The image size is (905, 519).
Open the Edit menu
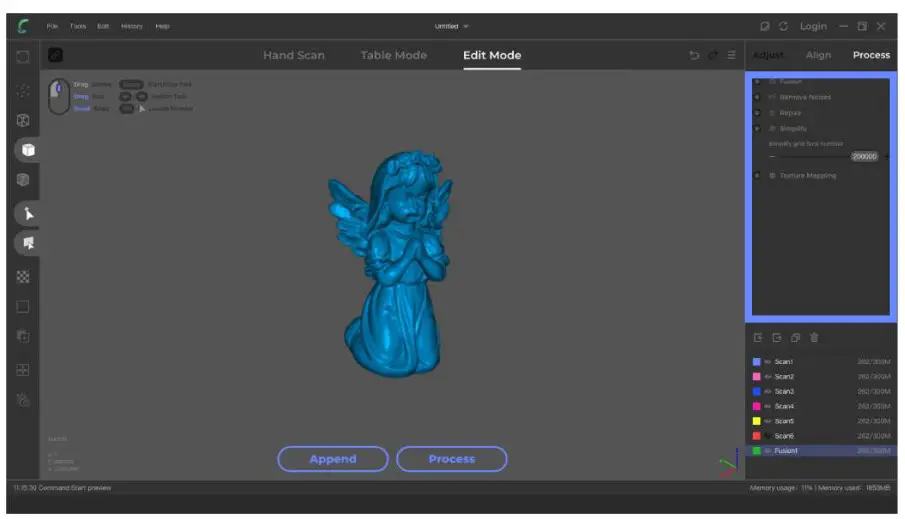tap(103, 26)
